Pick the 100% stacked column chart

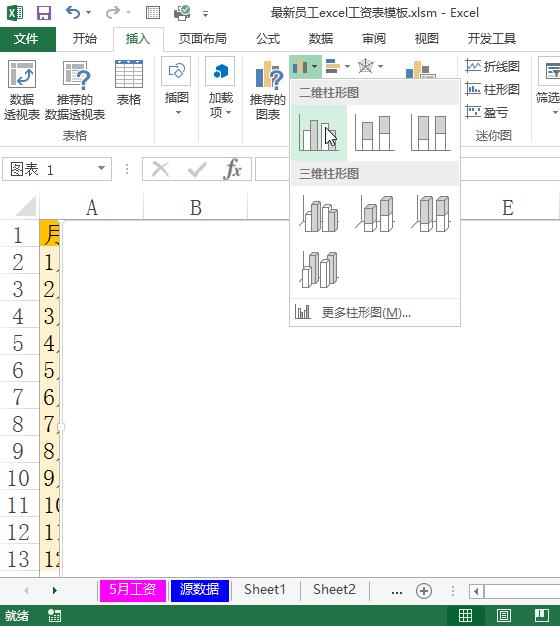[x=431, y=133]
